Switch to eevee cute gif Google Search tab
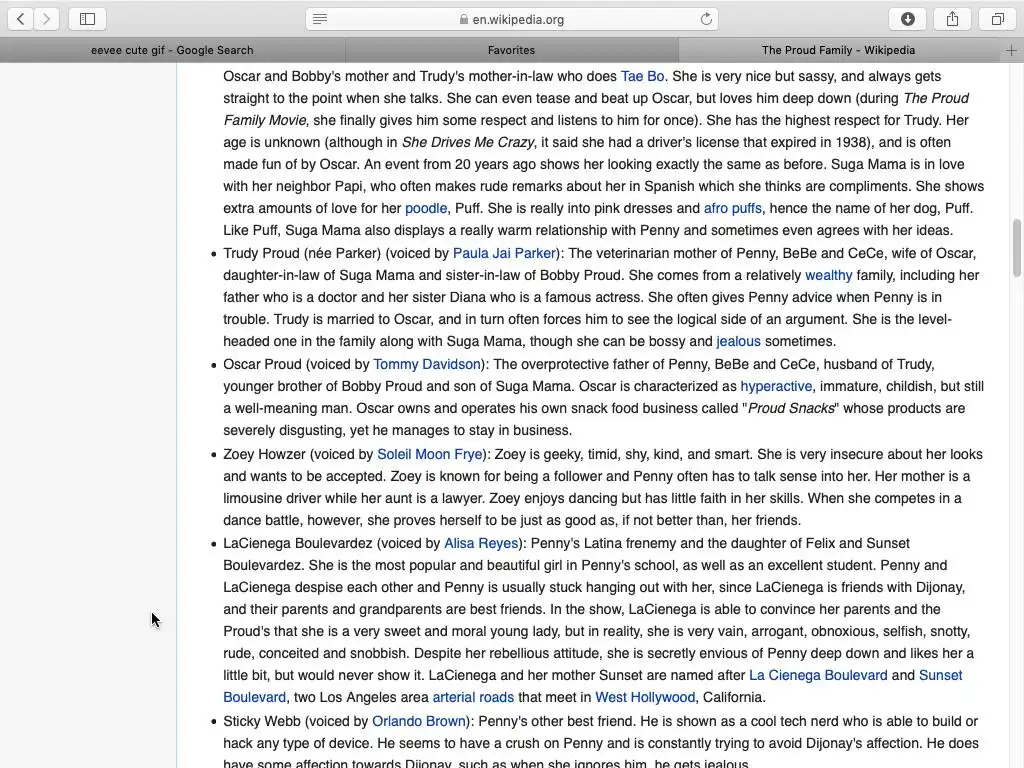This screenshot has width=1024, height=768. pyautogui.click(x=172, y=50)
